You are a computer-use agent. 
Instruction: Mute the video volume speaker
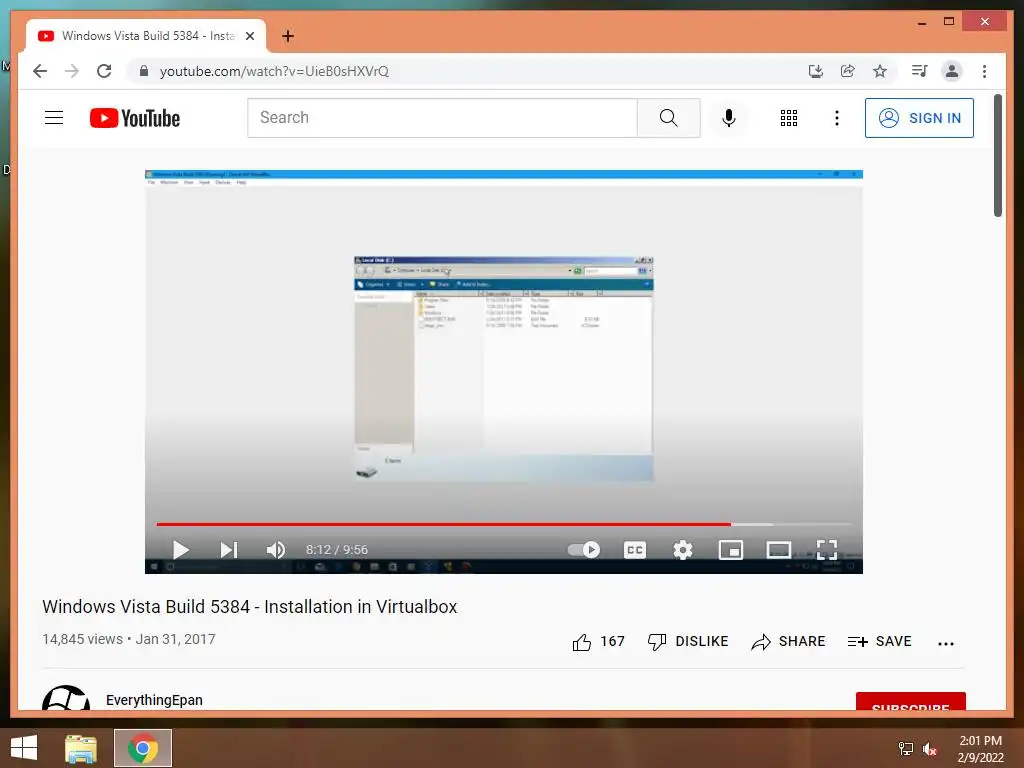276,550
